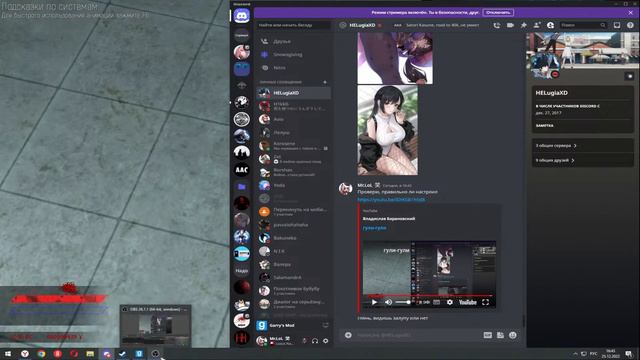Open the YouTube link in message
This screenshot has width=640, height=360.
click(391, 199)
